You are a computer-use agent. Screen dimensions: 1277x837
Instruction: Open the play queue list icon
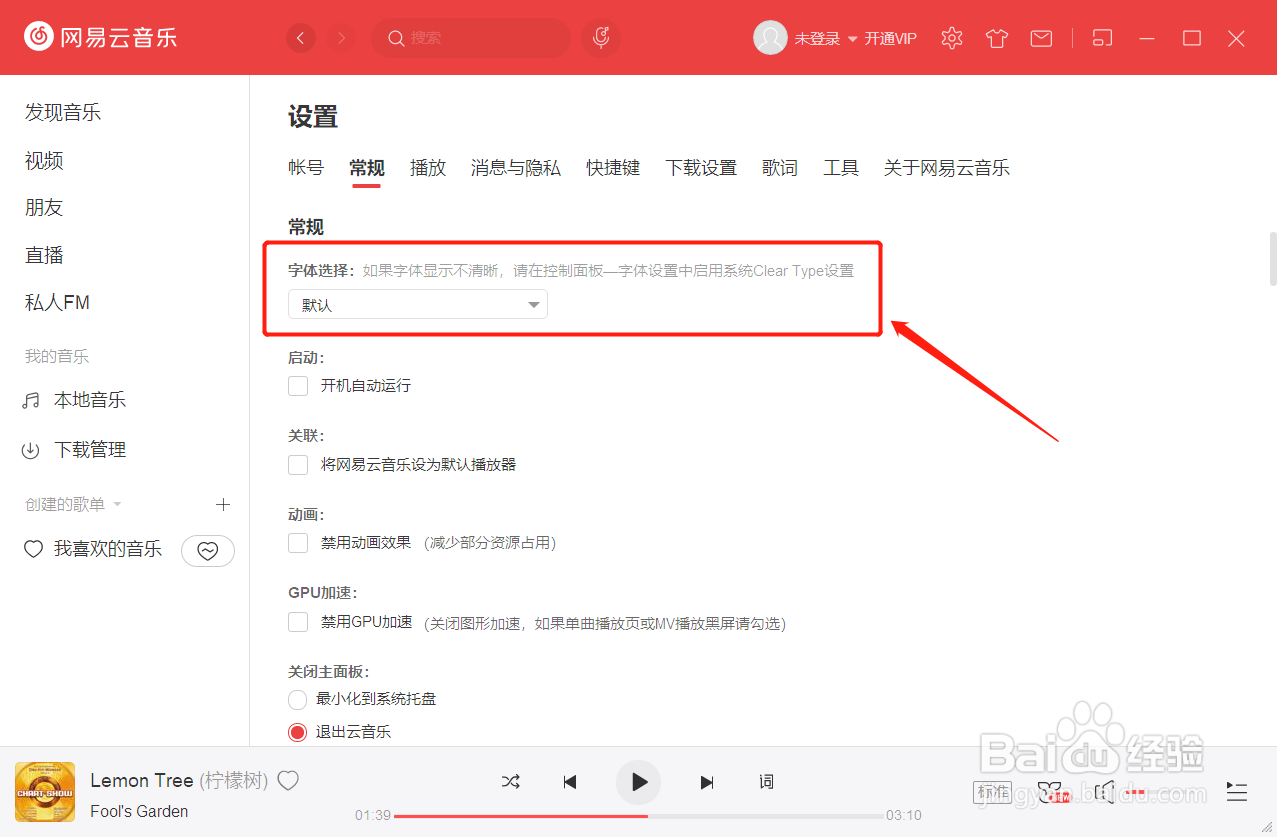point(1237,793)
